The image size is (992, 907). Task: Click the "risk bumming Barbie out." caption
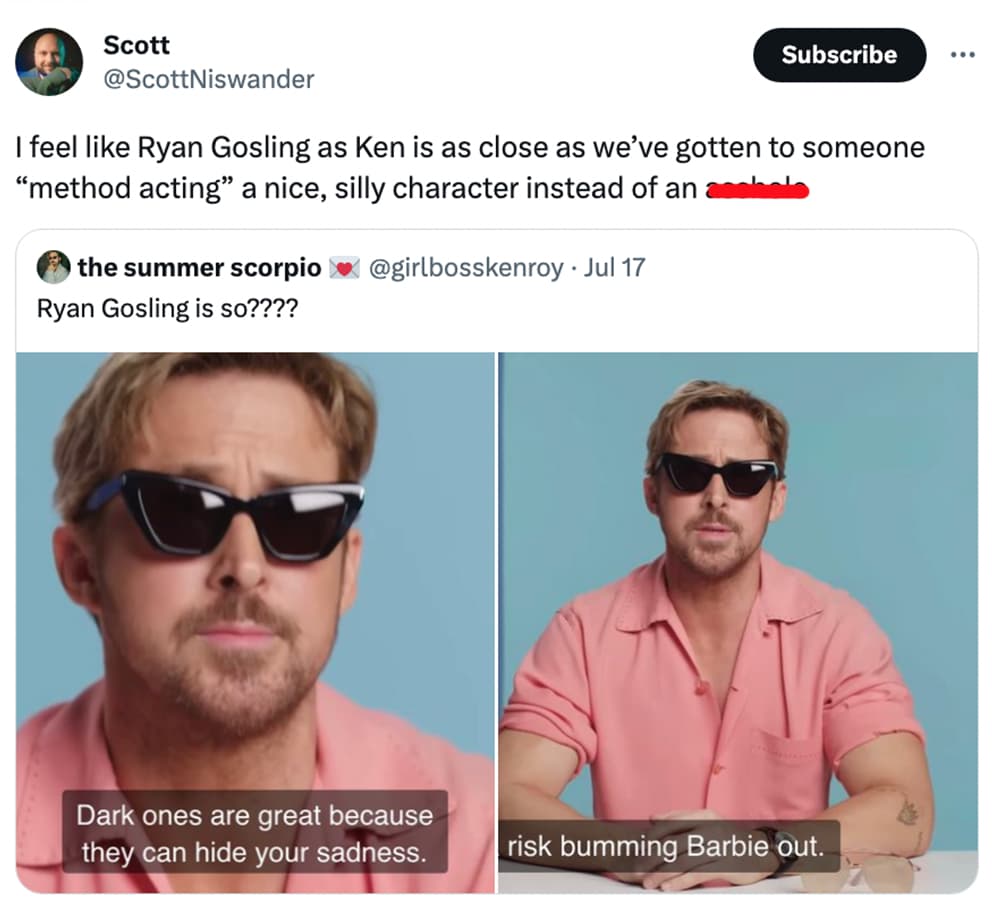click(668, 846)
